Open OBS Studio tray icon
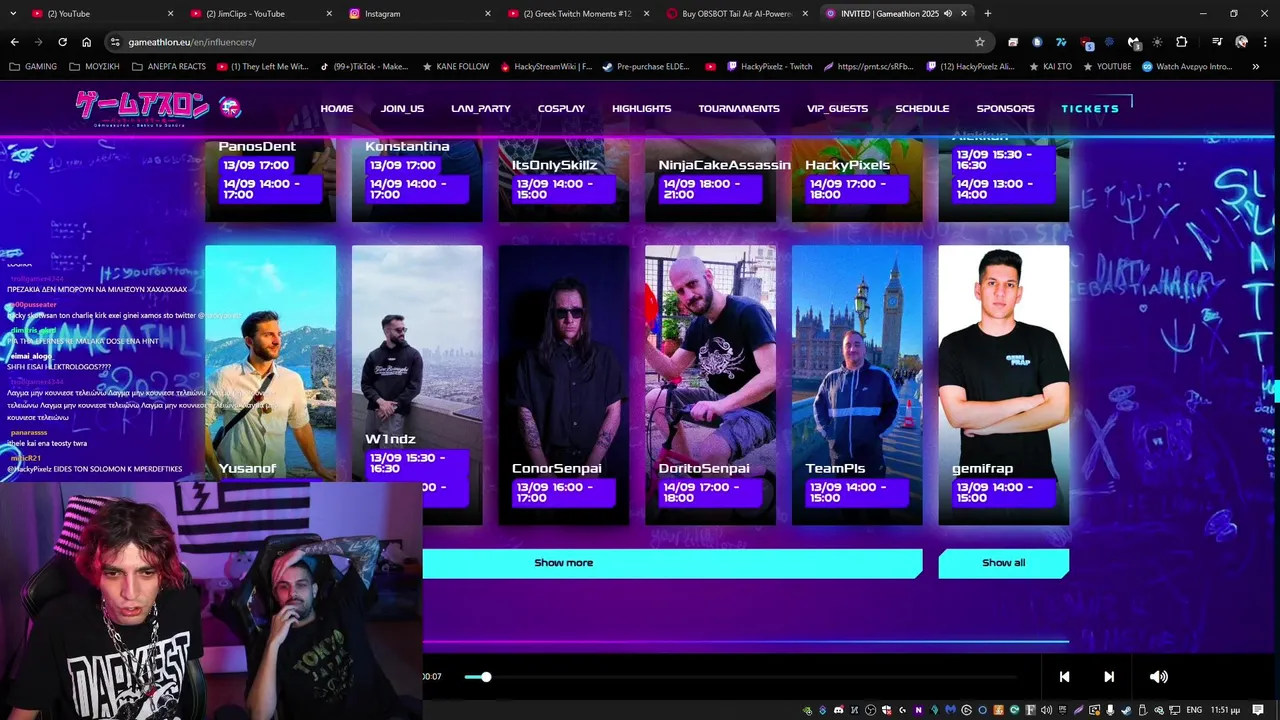The height and width of the screenshot is (720, 1280). 870,710
